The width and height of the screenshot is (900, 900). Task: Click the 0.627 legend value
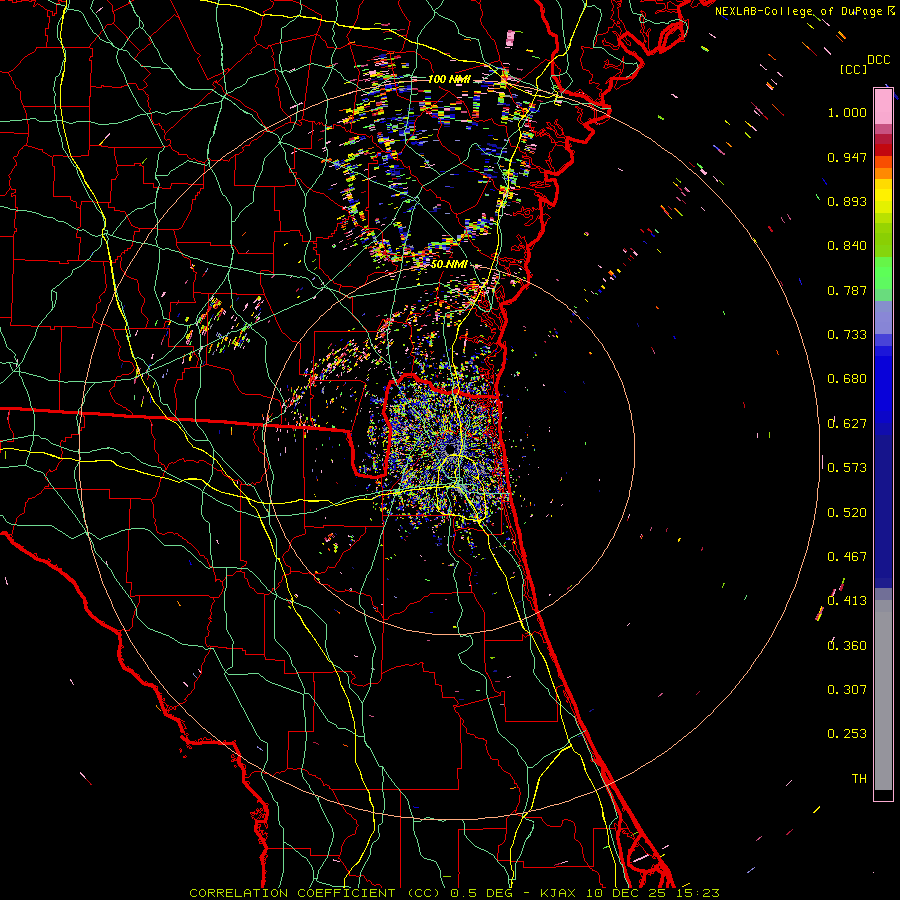point(847,424)
